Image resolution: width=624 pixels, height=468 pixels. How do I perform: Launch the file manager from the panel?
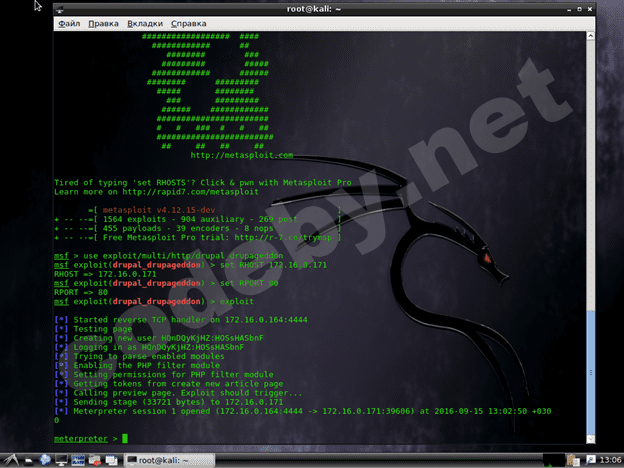click(29, 461)
